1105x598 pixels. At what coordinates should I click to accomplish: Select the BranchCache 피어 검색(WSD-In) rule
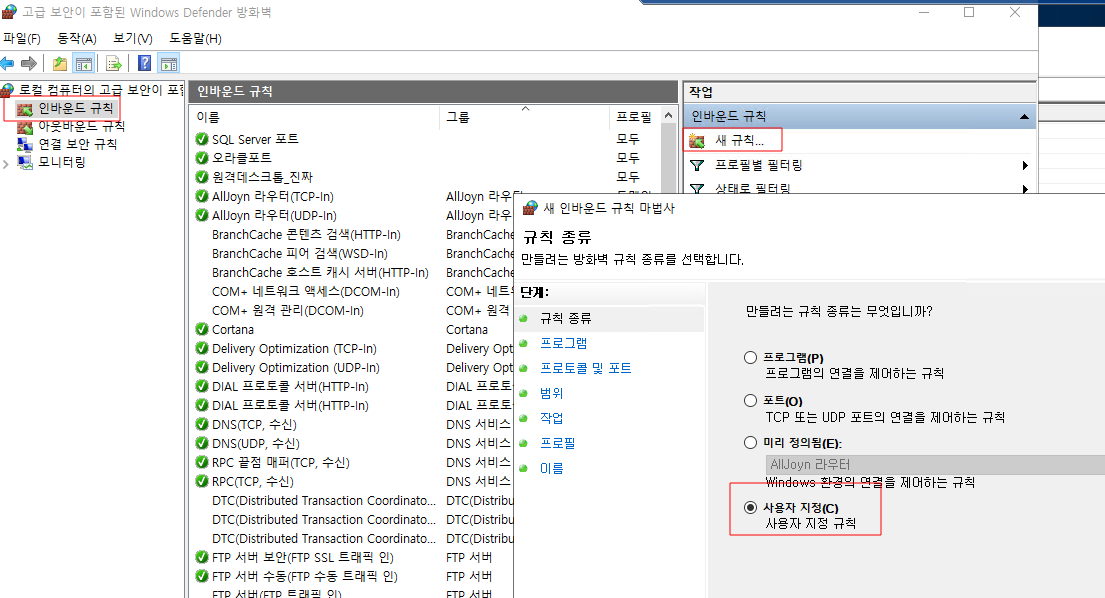pyautogui.click(x=300, y=253)
